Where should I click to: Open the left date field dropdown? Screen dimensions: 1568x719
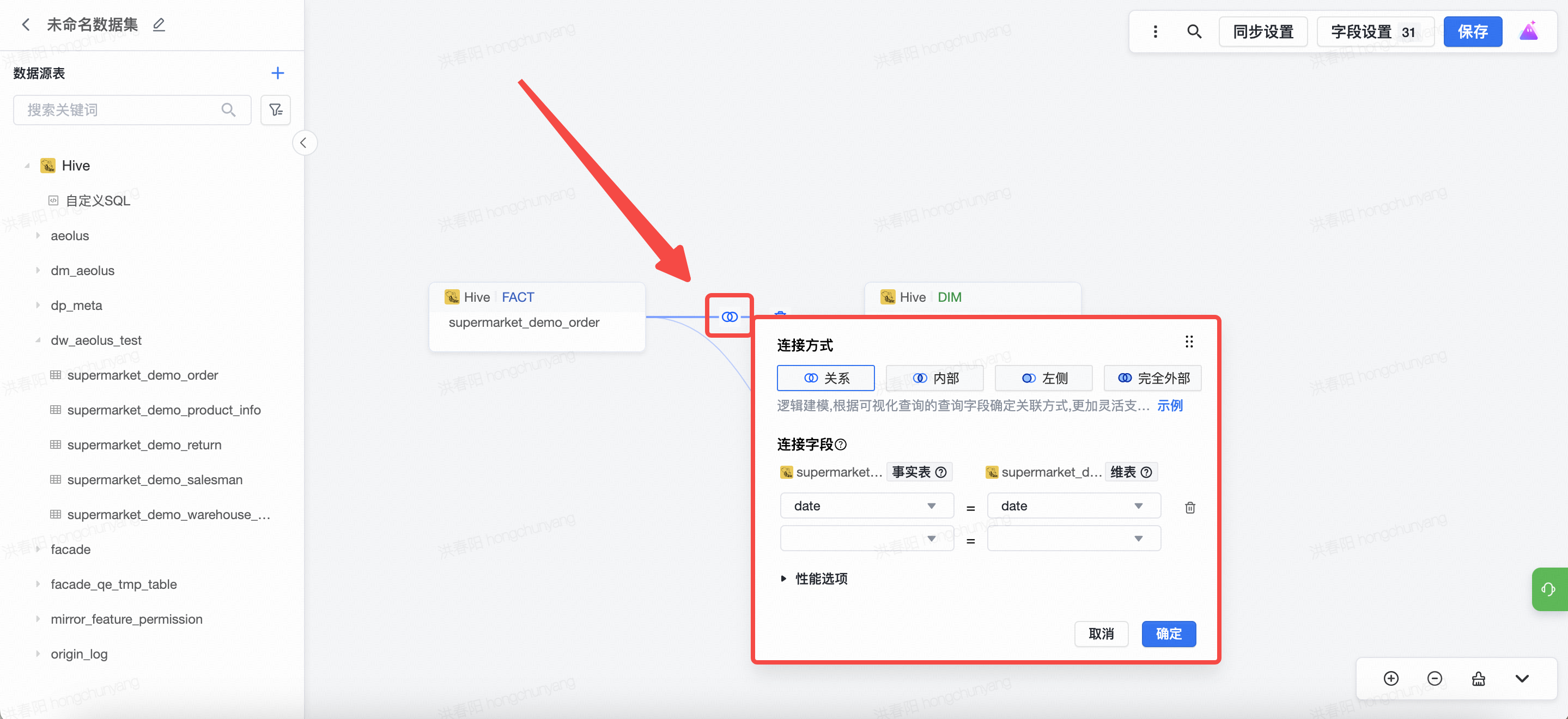(866, 506)
